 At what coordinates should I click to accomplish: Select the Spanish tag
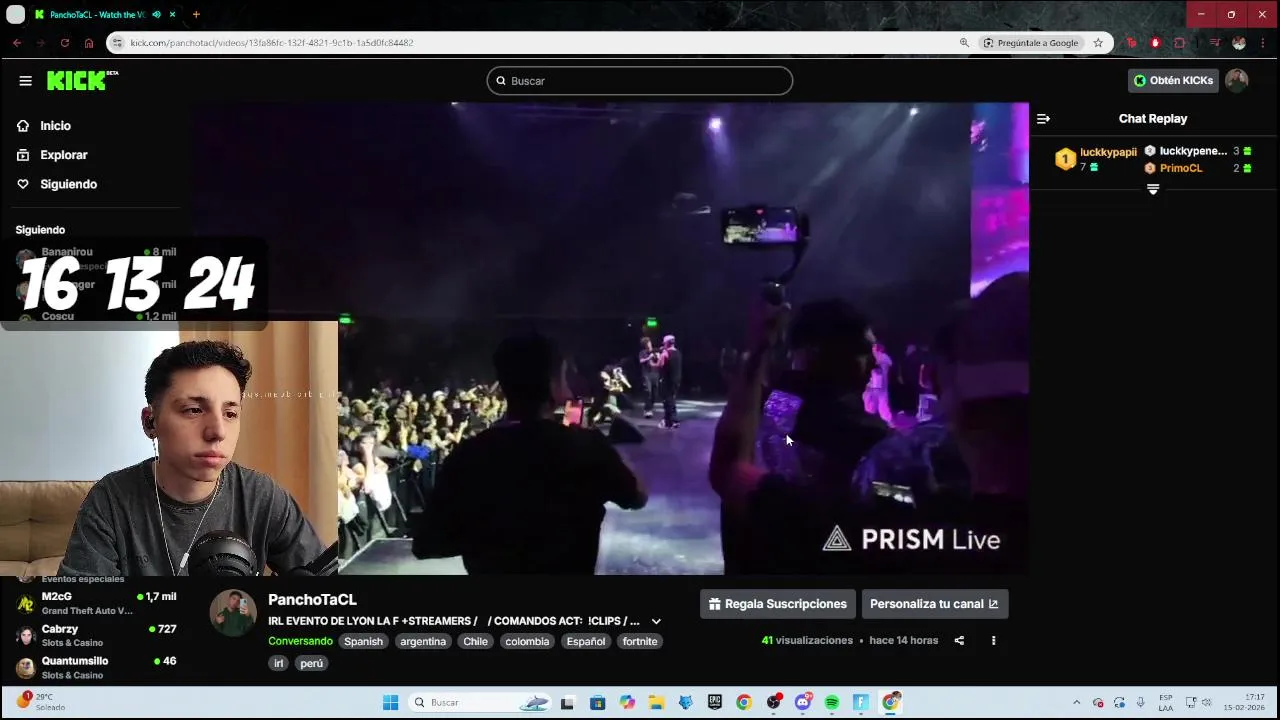coord(363,641)
